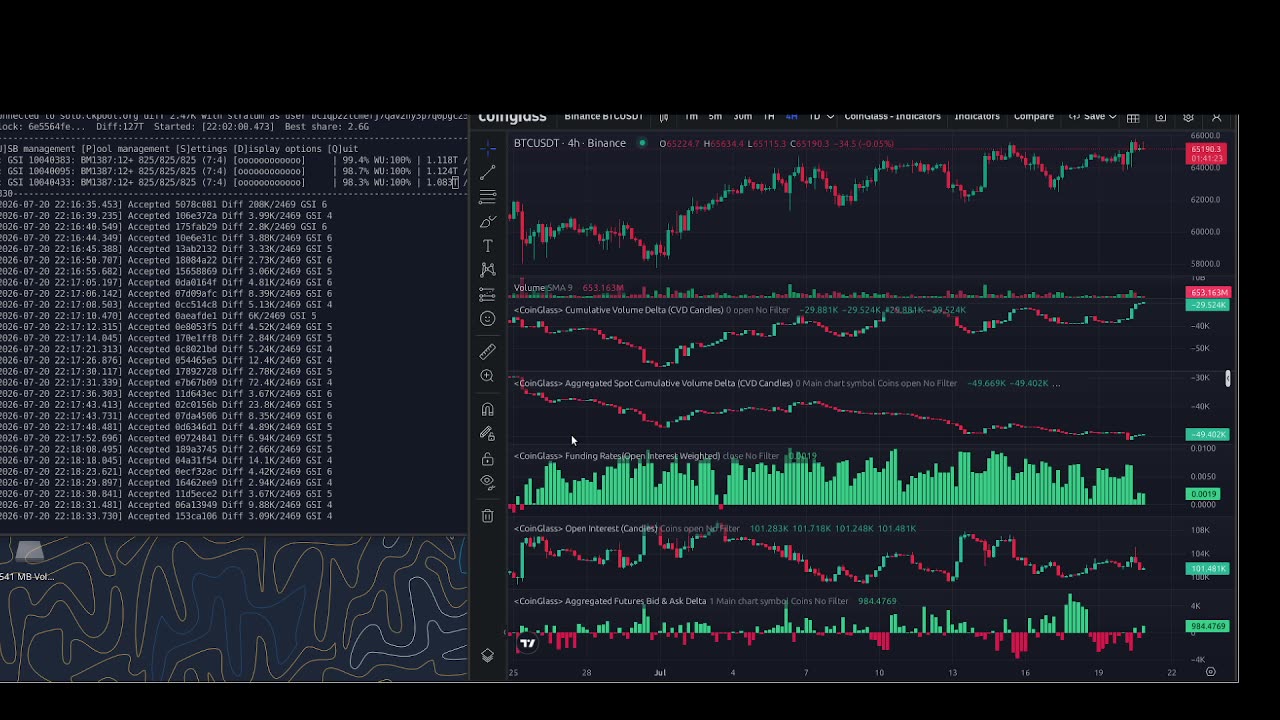The width and height of the screenshot is (1280, 720).
Task: Toggle lock all drawings
Action: 487,459
